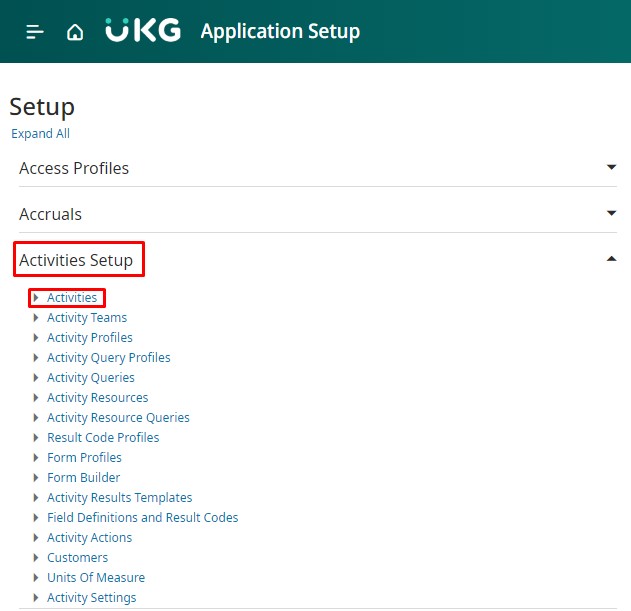
Task: Open the hamburger main menu icon
Action: point(35,32)
